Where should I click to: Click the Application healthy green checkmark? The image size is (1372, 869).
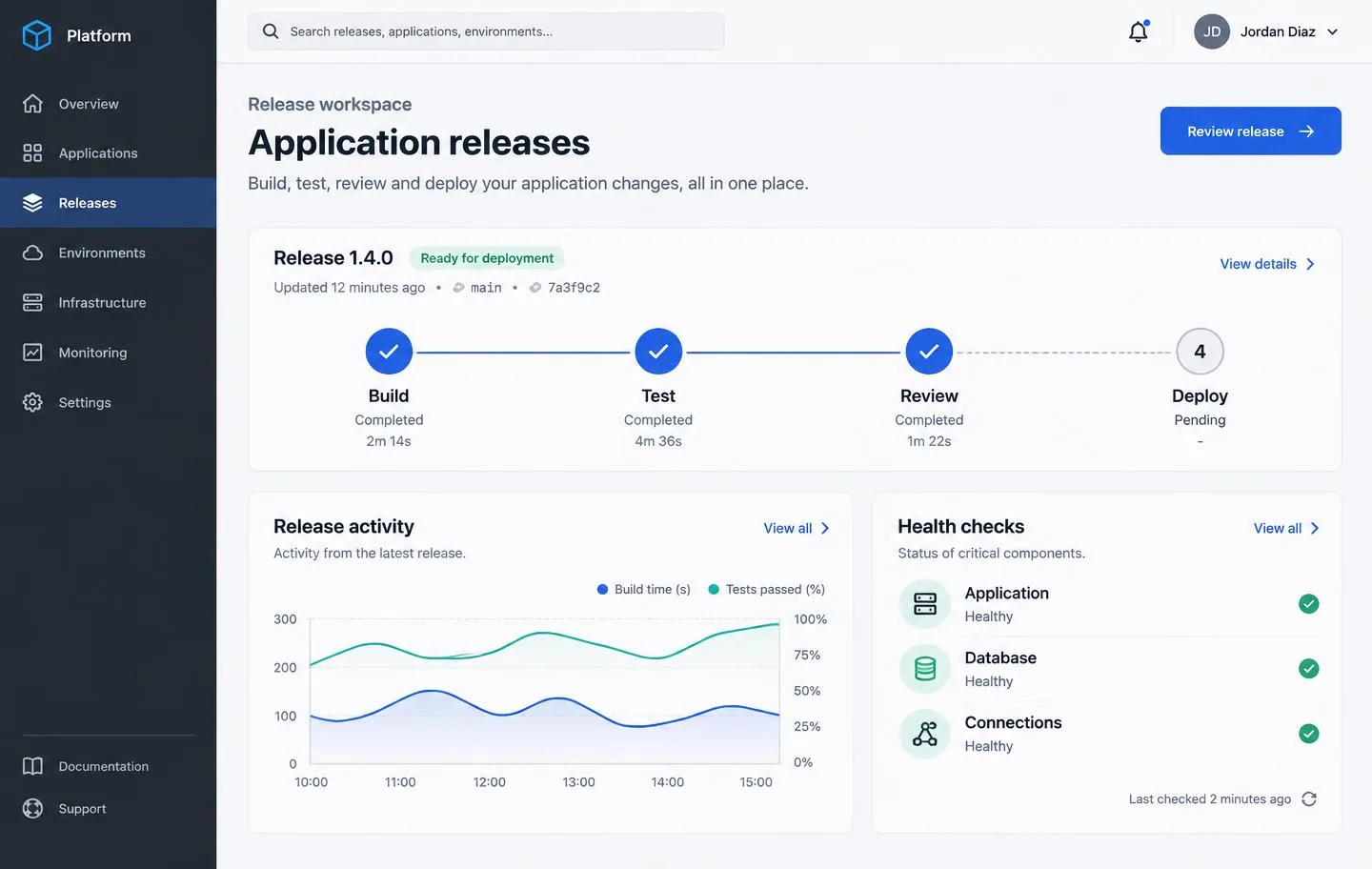tap(1309, 604)
